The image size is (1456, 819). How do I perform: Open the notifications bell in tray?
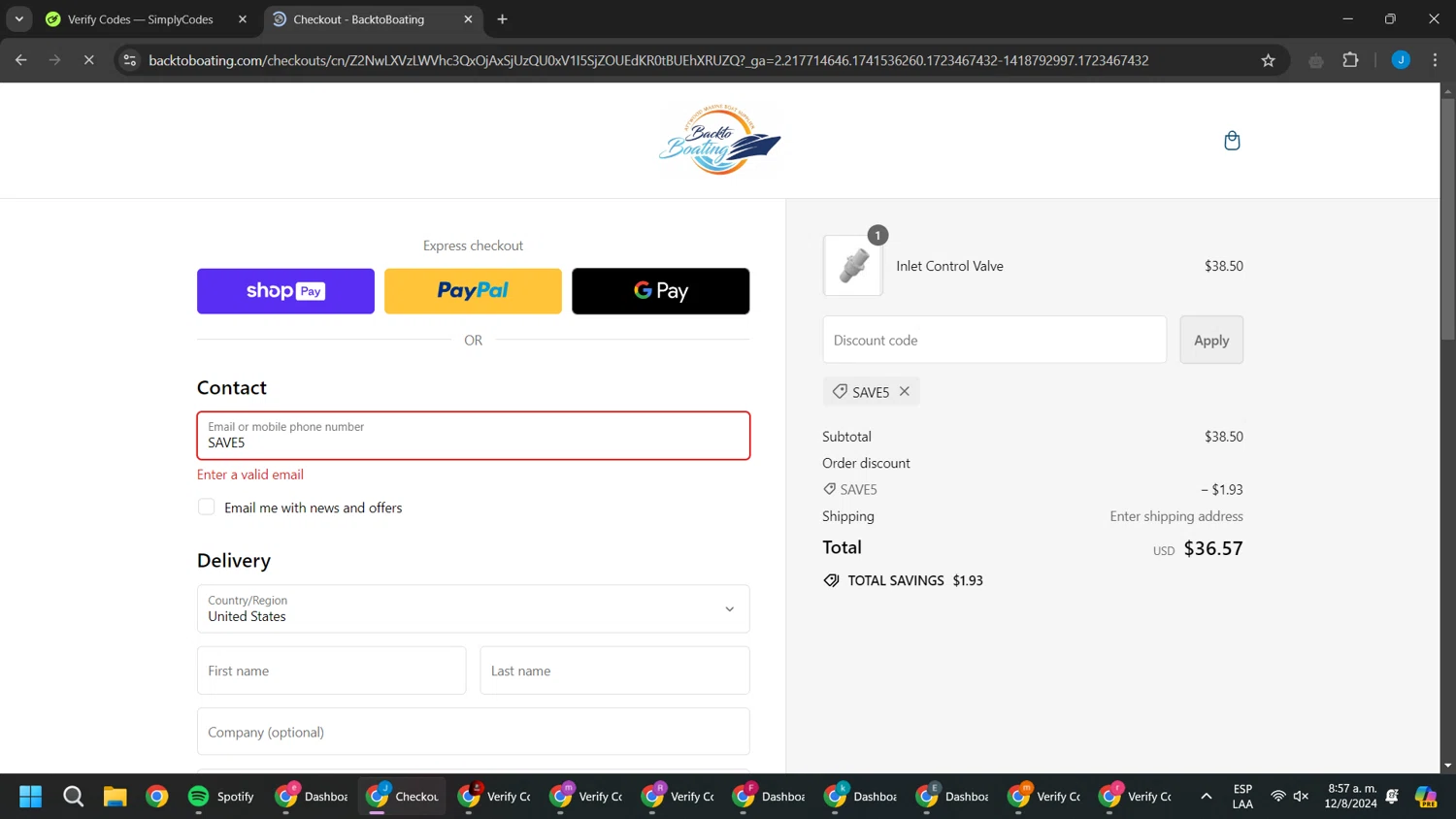tap(1392, 797)
